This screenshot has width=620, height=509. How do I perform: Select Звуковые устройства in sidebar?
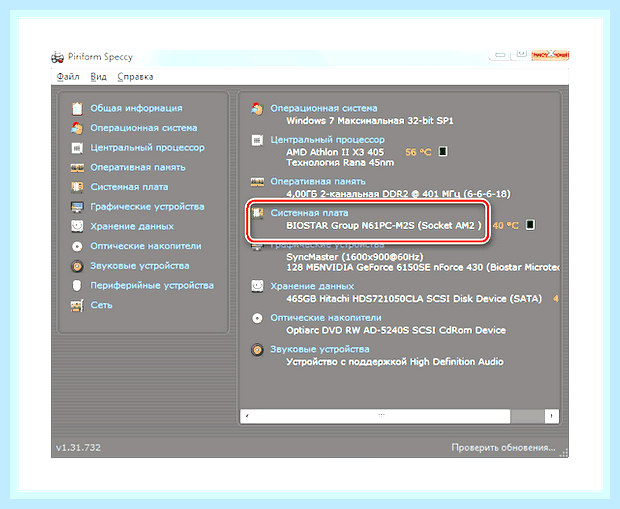click(x=140, y=266)
